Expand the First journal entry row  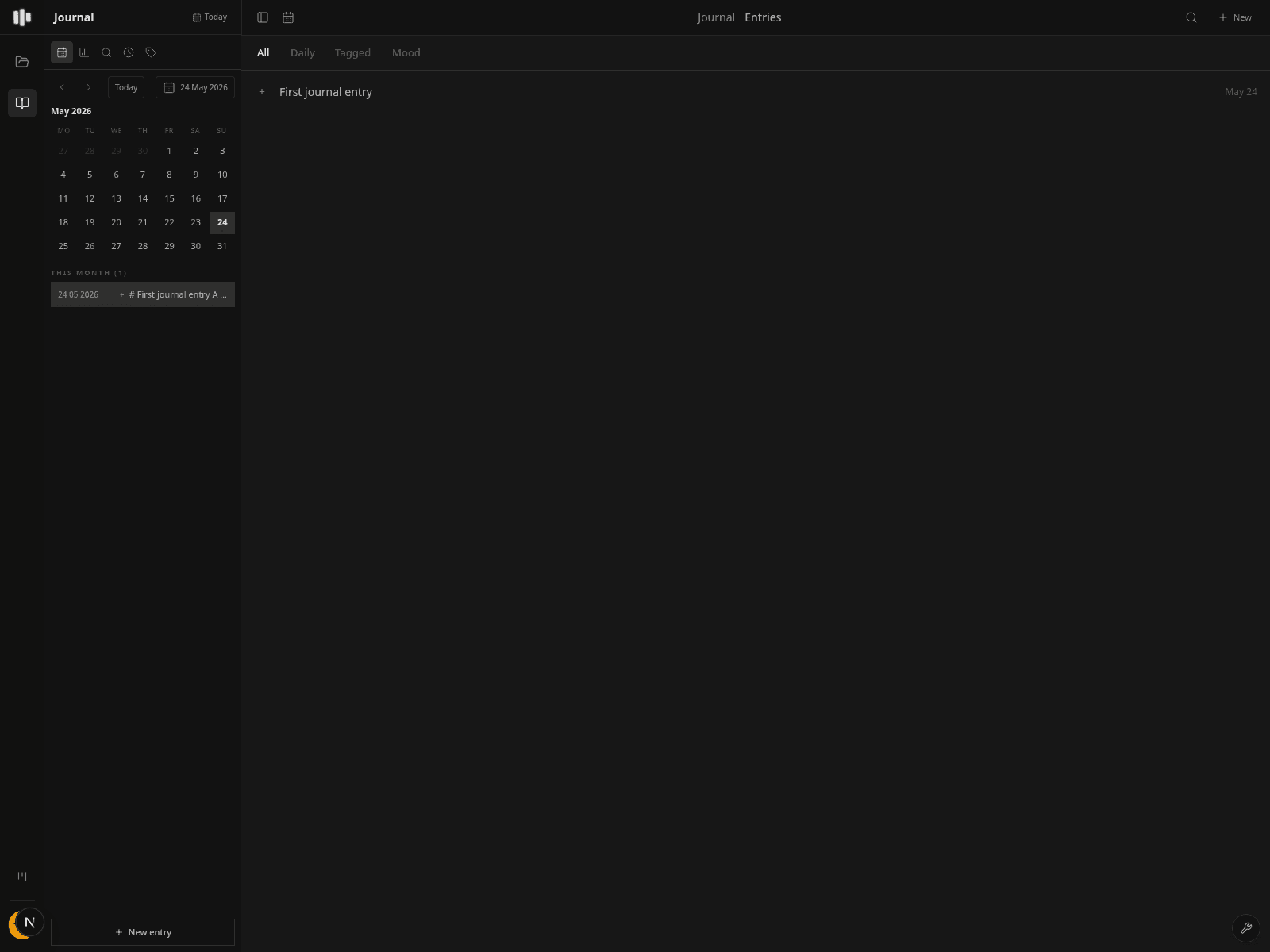pyautogui.click(x=262, y=92)
